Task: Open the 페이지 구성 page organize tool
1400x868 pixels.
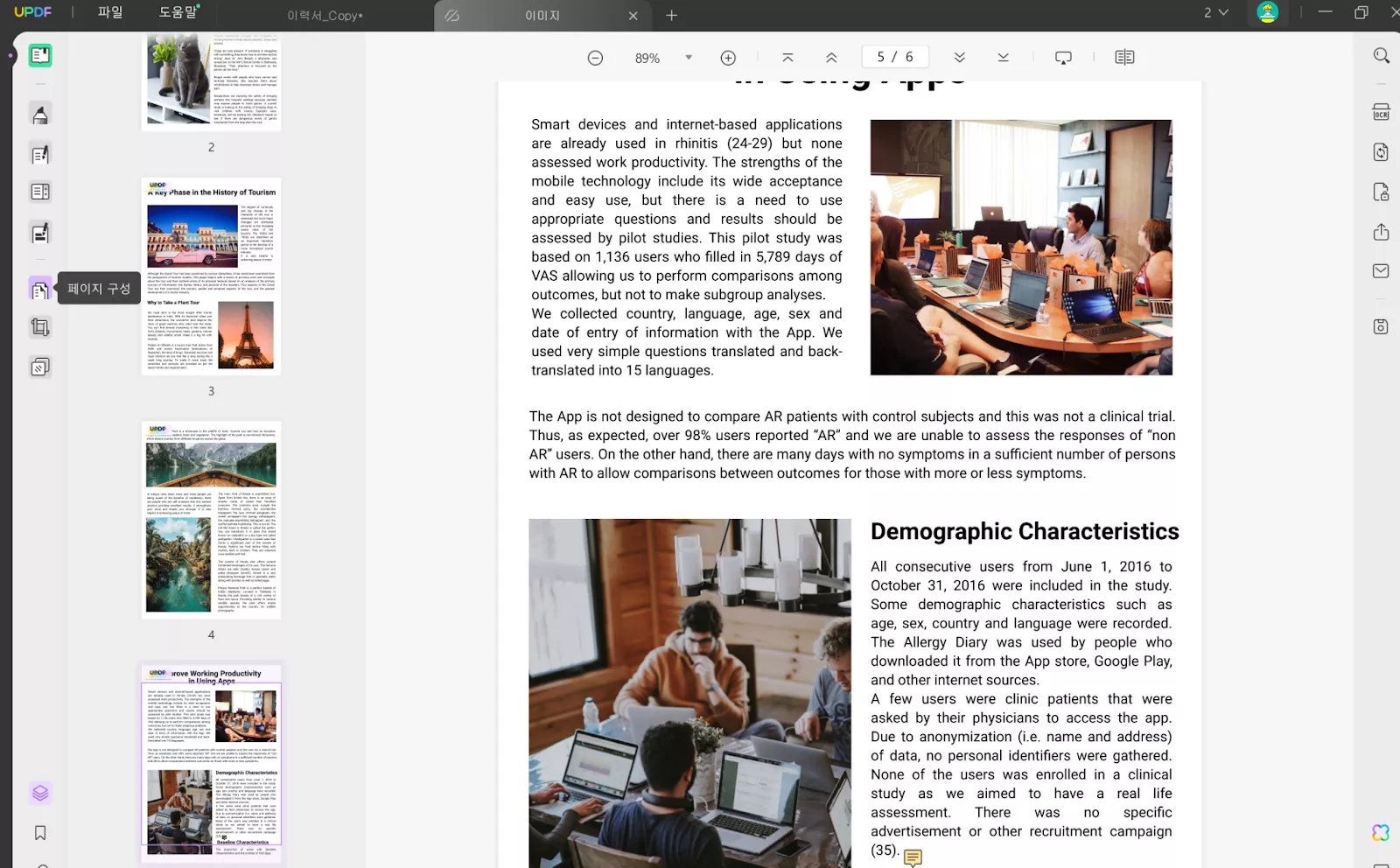Action: 40,289
